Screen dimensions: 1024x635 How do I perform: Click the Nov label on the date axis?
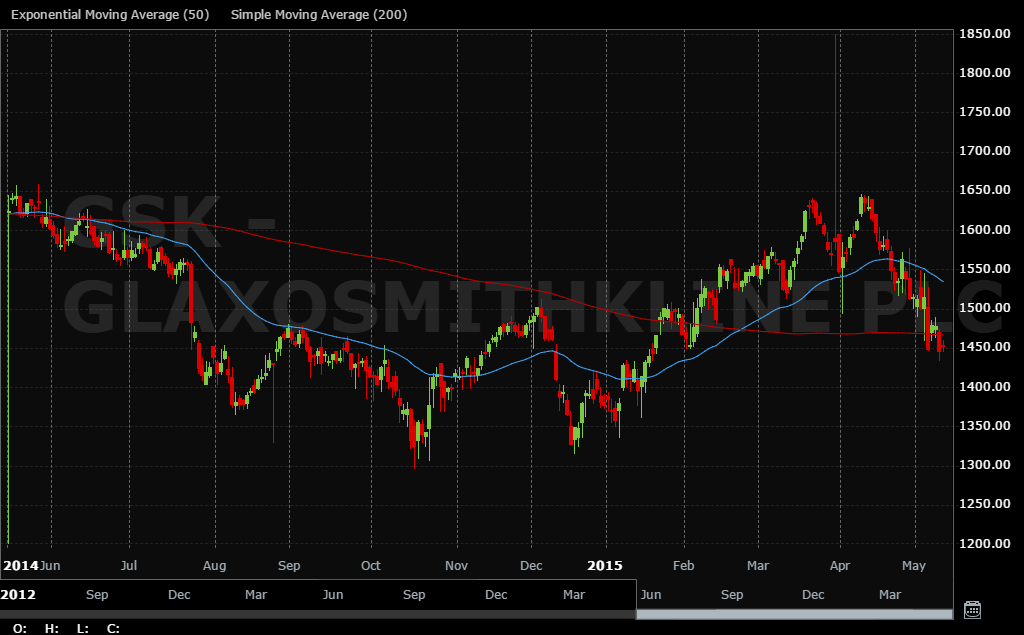point(456,565)
